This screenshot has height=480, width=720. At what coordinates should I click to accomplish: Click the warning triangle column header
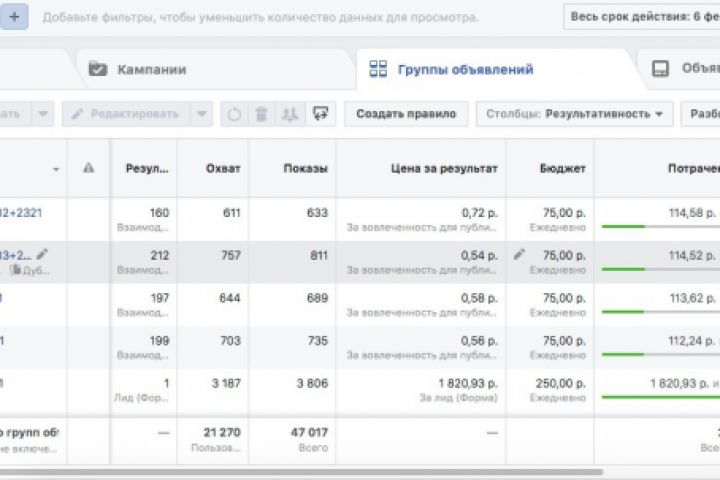tap(89, 168)
